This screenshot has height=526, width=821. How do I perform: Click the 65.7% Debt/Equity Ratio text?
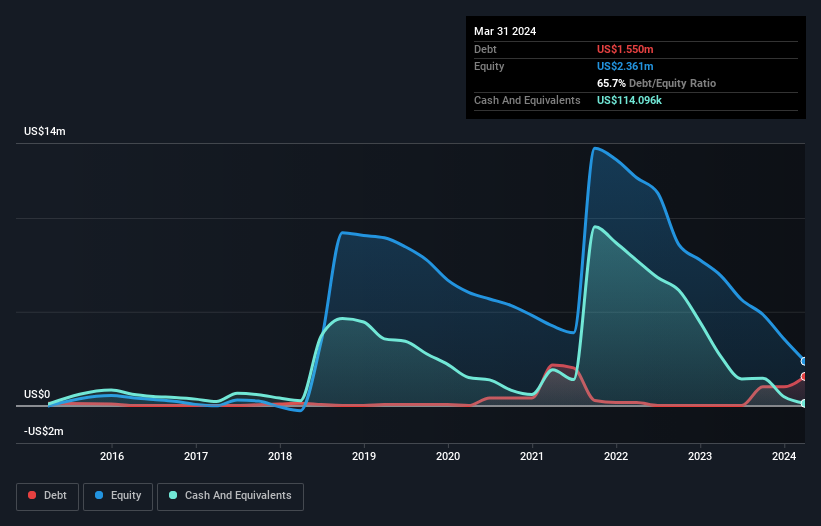pyautogui.click(x=657, y=83)
